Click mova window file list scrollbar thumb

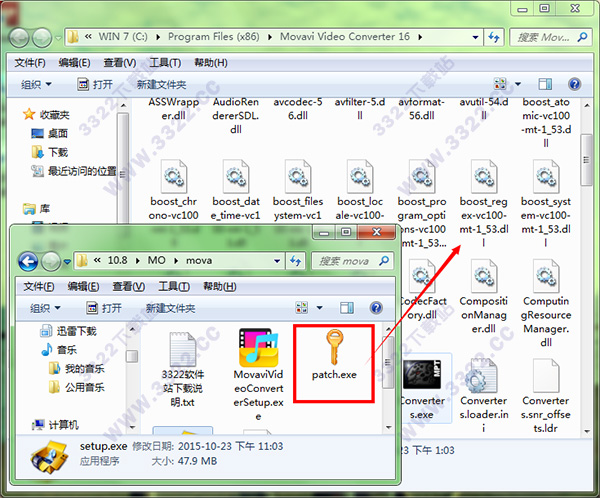(x=388, y=362)
